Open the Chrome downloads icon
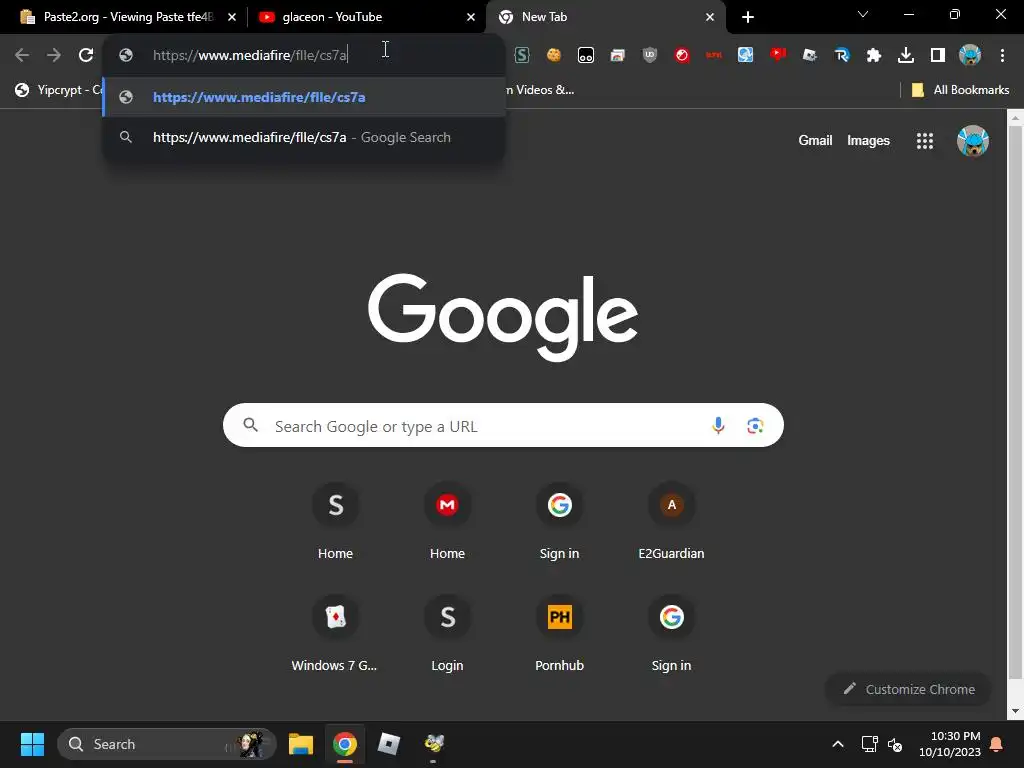This screenshot has height=768, width=1024. coord(906,55)
